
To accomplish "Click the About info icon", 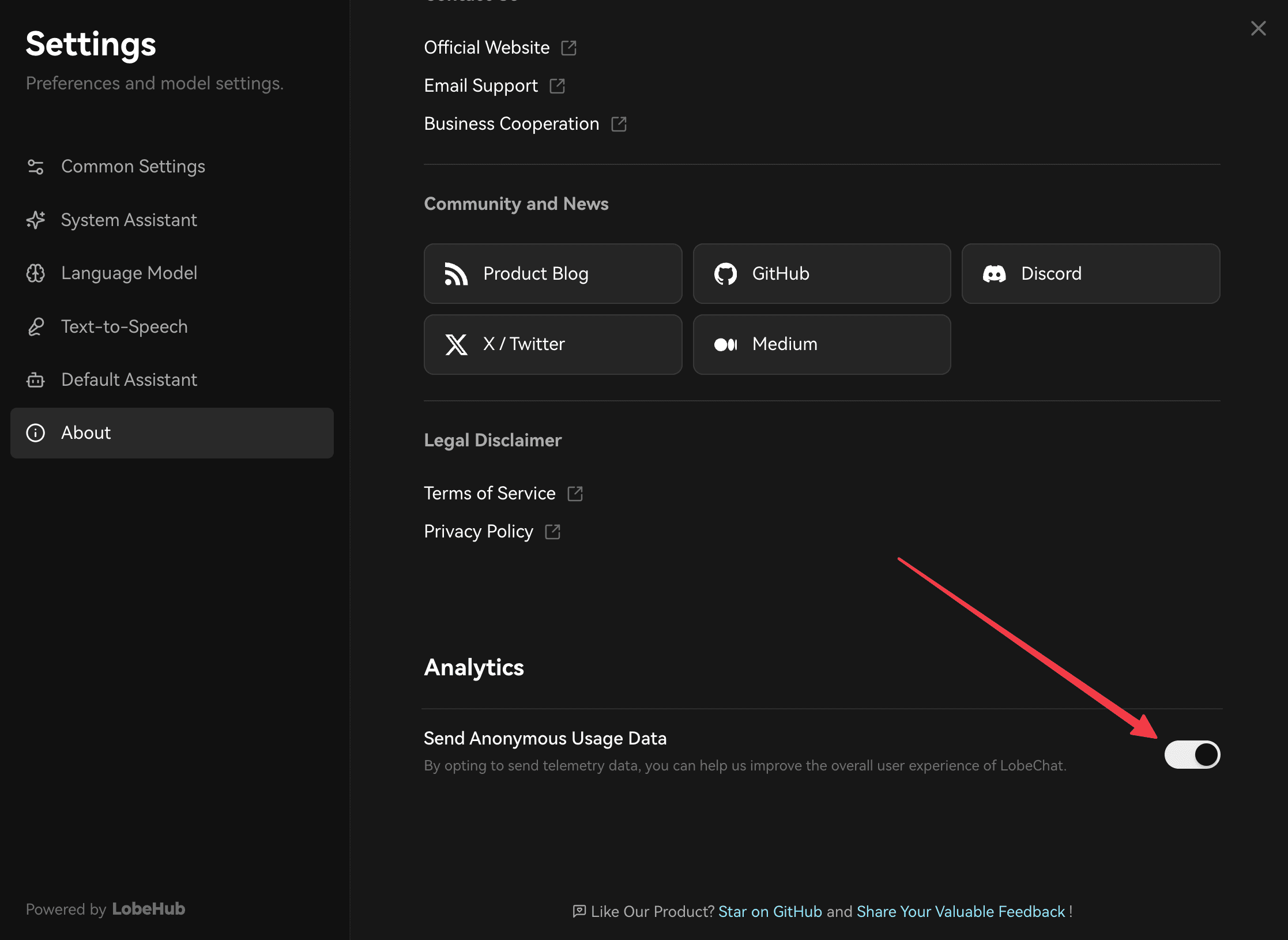I will pos(36,433).
